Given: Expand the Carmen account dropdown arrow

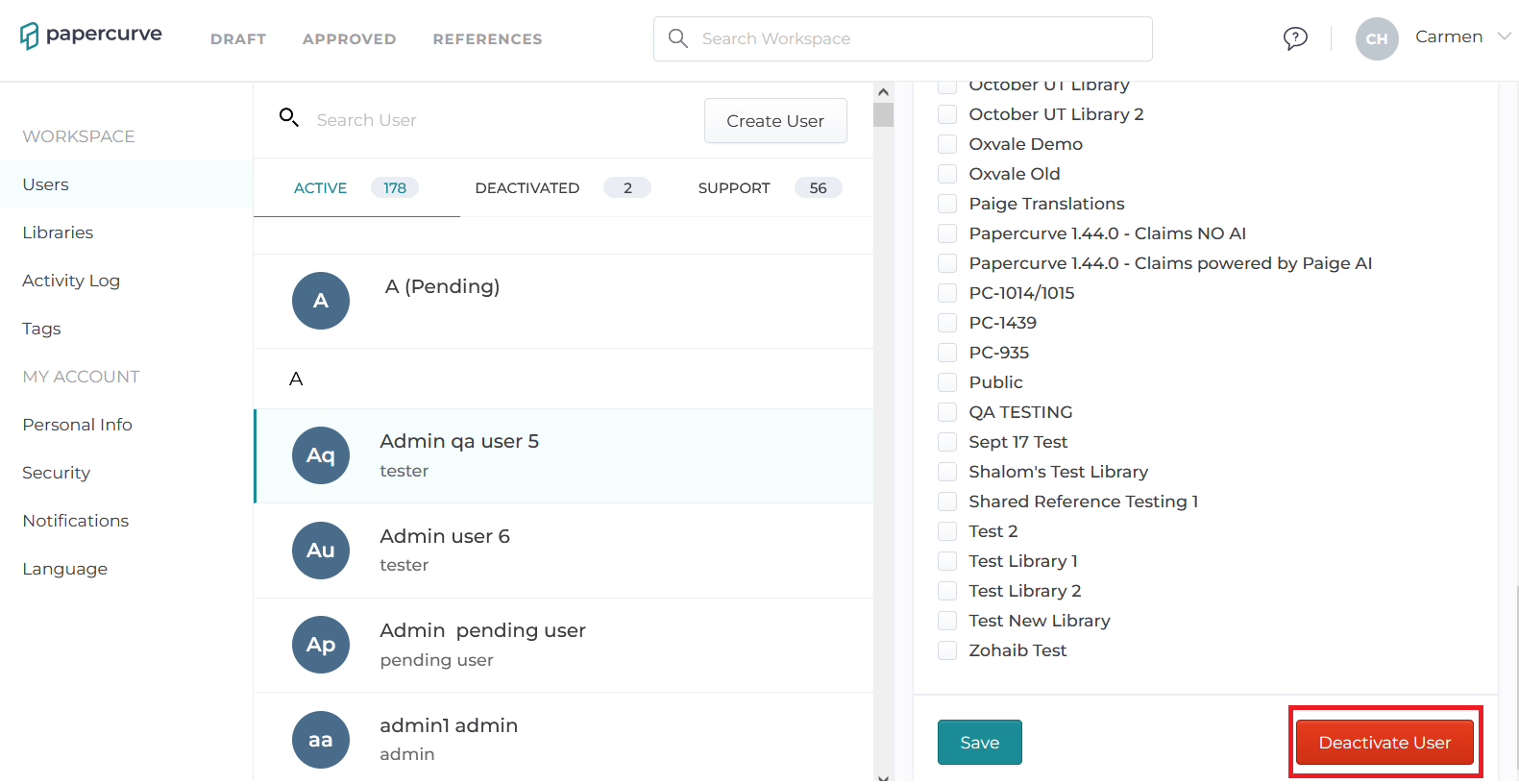Looking at the screenshot, I should click(1504, 37).
